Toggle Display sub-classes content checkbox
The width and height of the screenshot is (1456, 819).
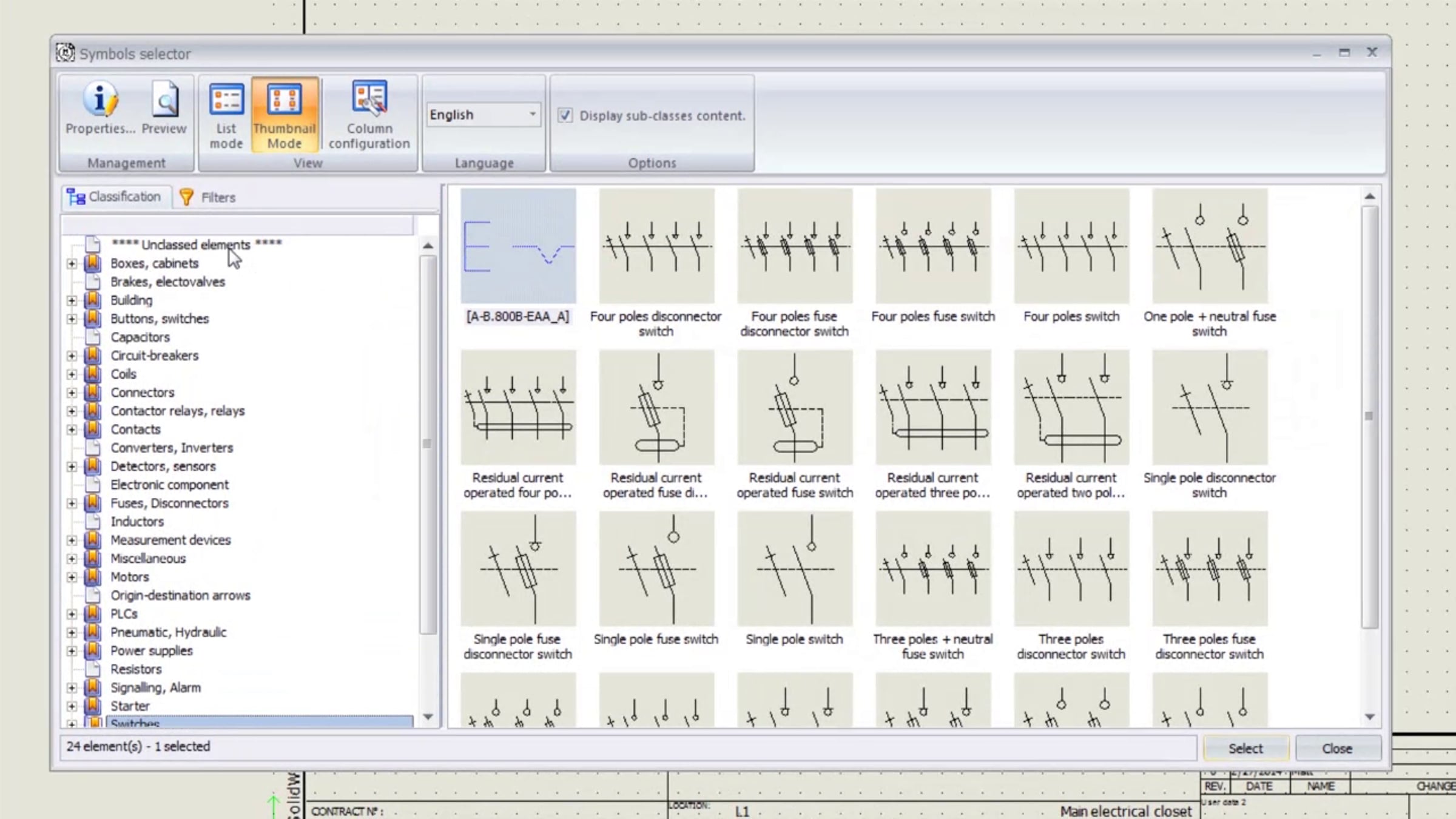coord(565,115)
